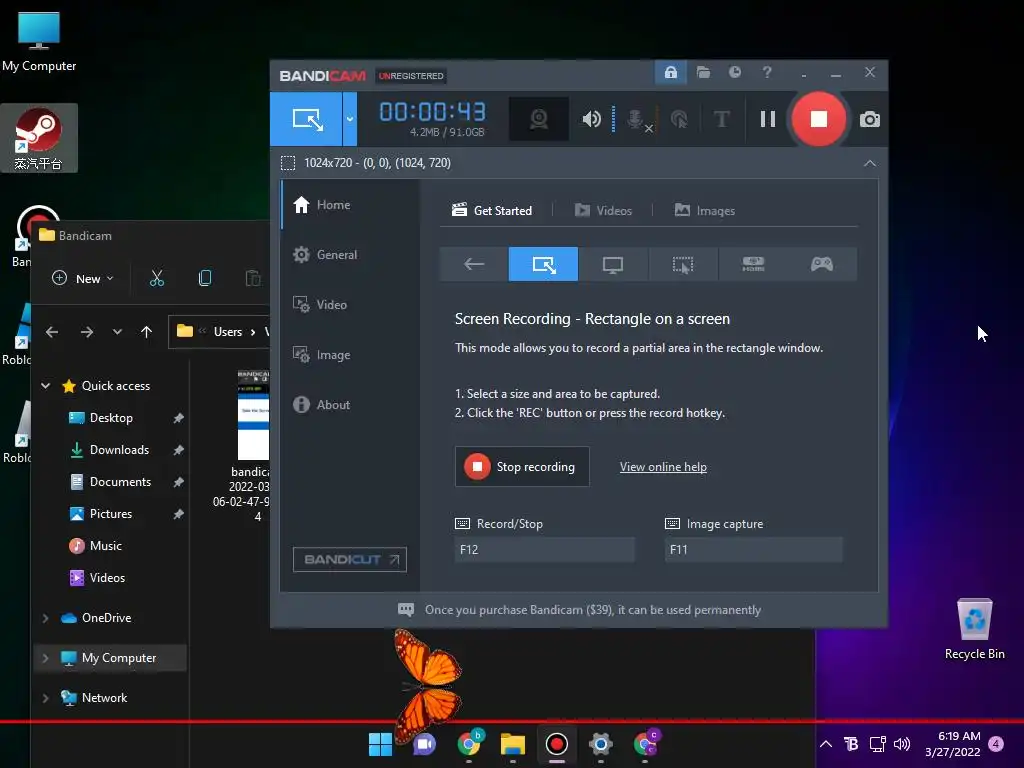1024x768 pixels.
Task: Select around mouse recording mode icon
Action: coord(683,264)
